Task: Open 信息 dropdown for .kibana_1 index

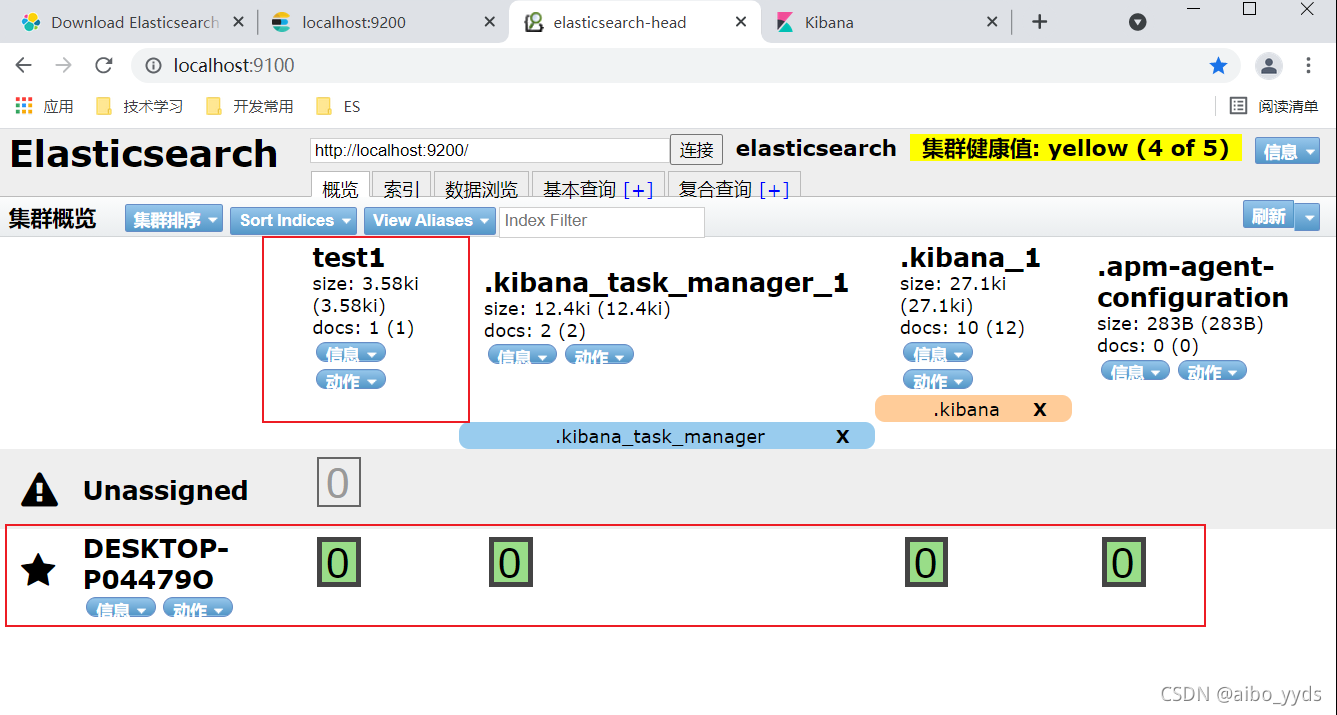Action: point(938,353)
